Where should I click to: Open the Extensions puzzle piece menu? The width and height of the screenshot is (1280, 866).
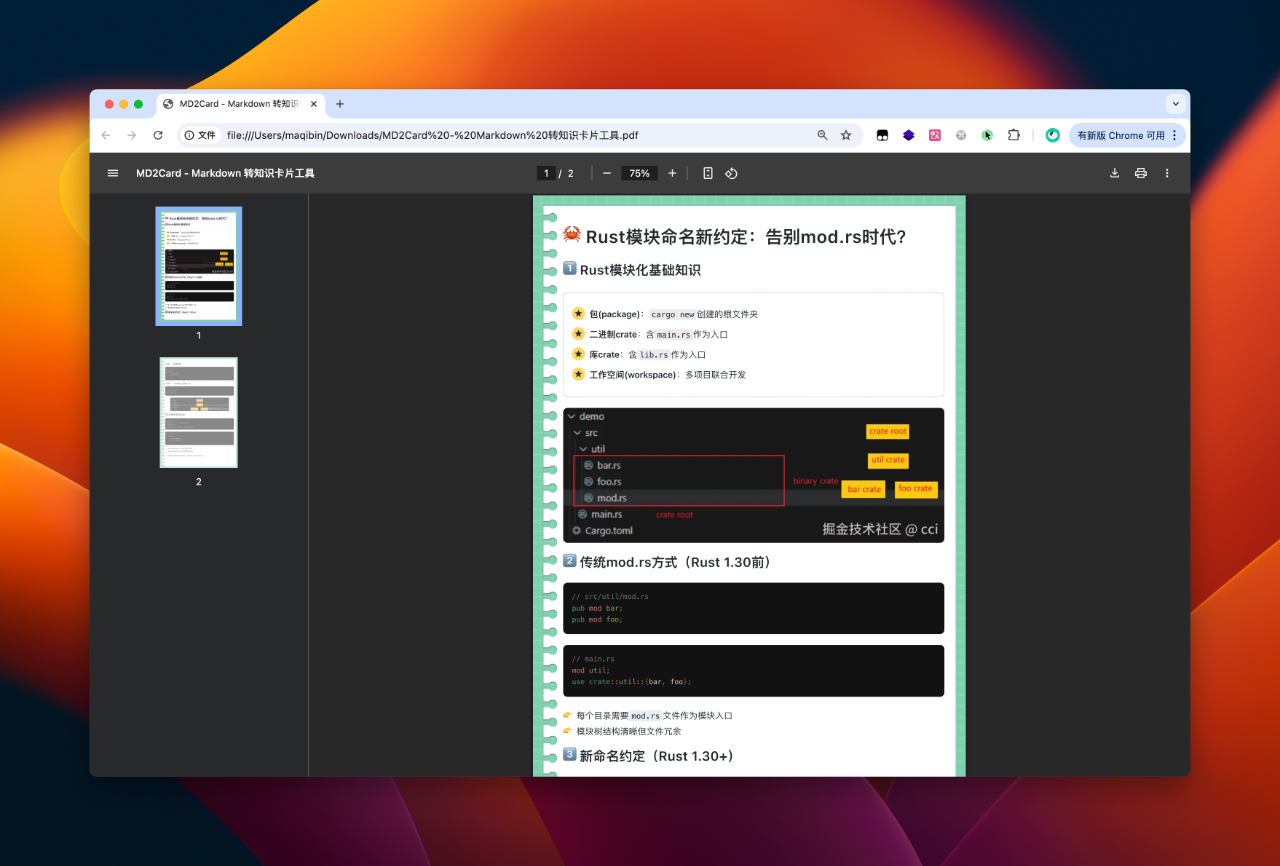tap(1013, 135)
